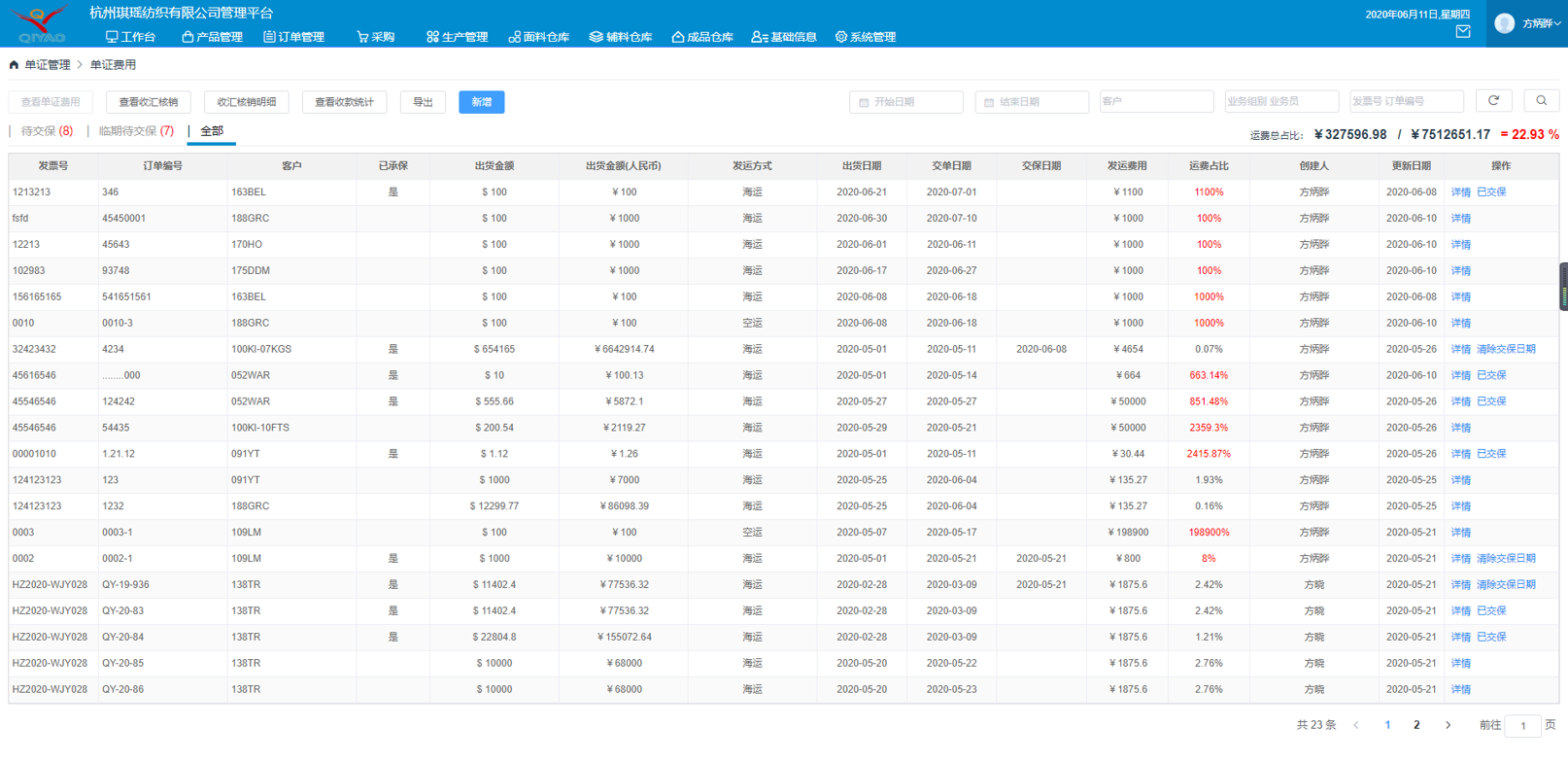
Task: Go to the previous page arrow
Action: 1356,725
